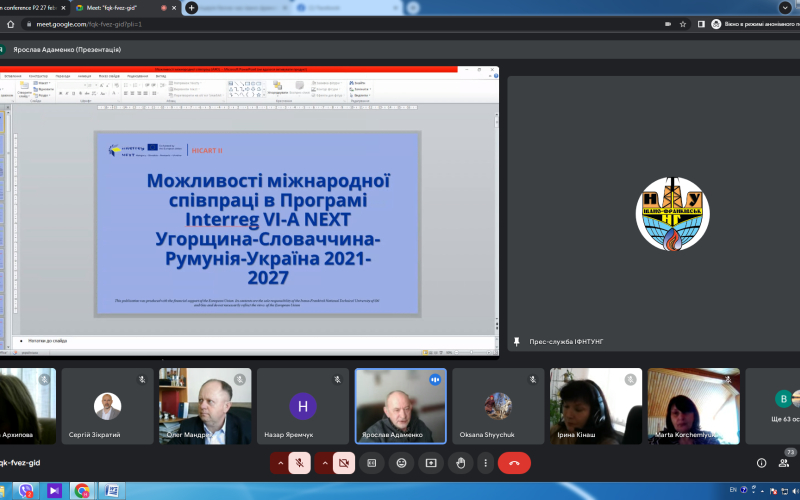Click the volume icon in system tray
Screen dimensions: 800x500
click(796, 491)
